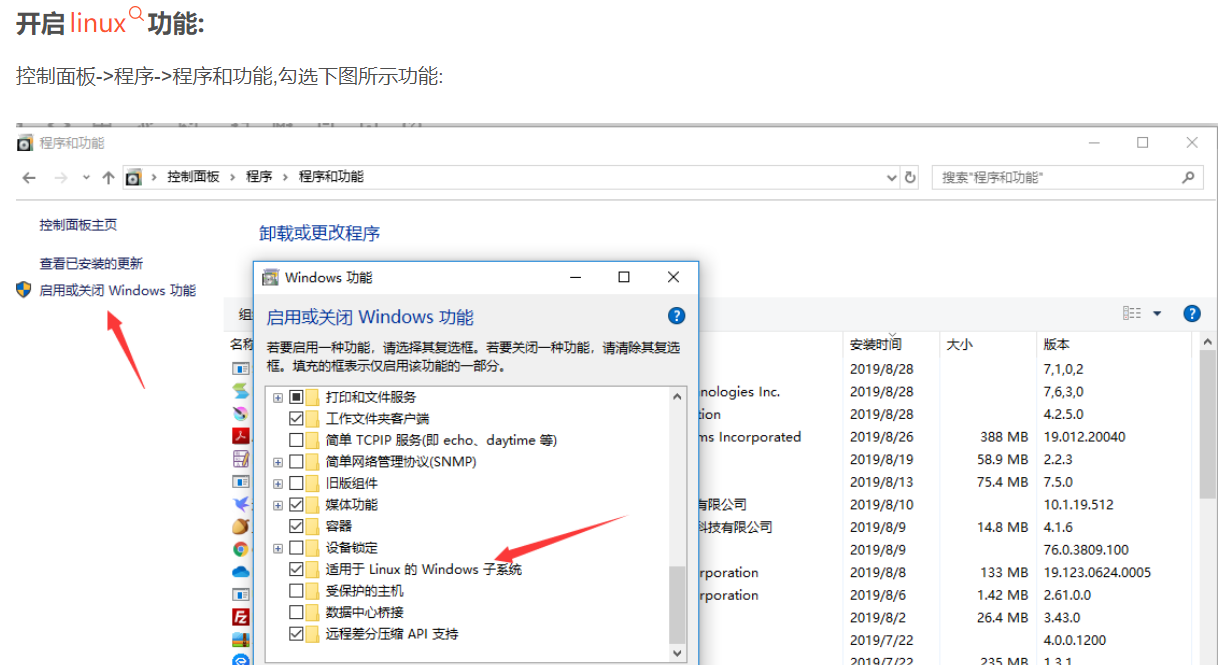Screen dimensions: 1221x665
Task: Expand the 媒体功能 tree node
Action: click(x=276, y=503)
